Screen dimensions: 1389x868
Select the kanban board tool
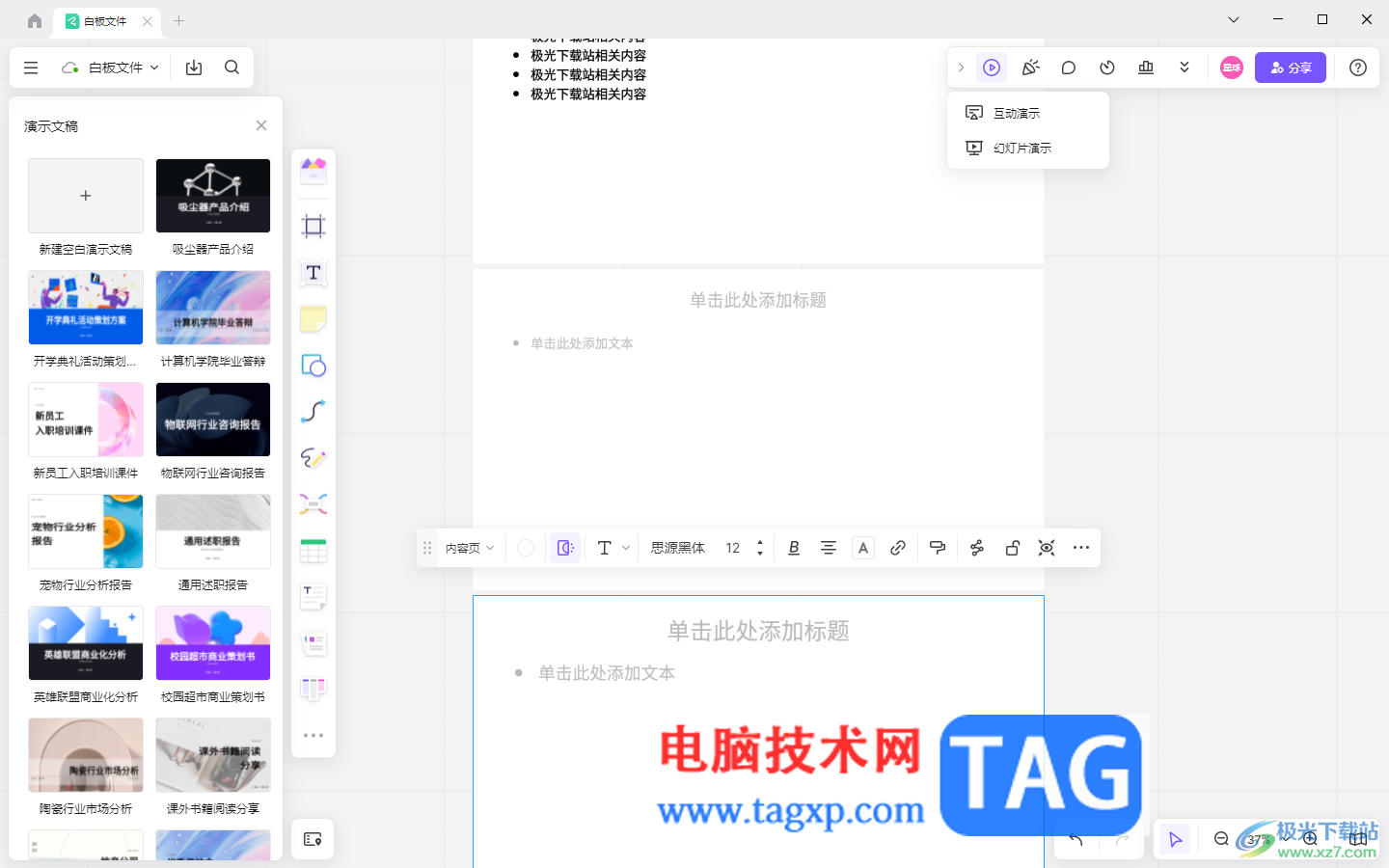313,689
